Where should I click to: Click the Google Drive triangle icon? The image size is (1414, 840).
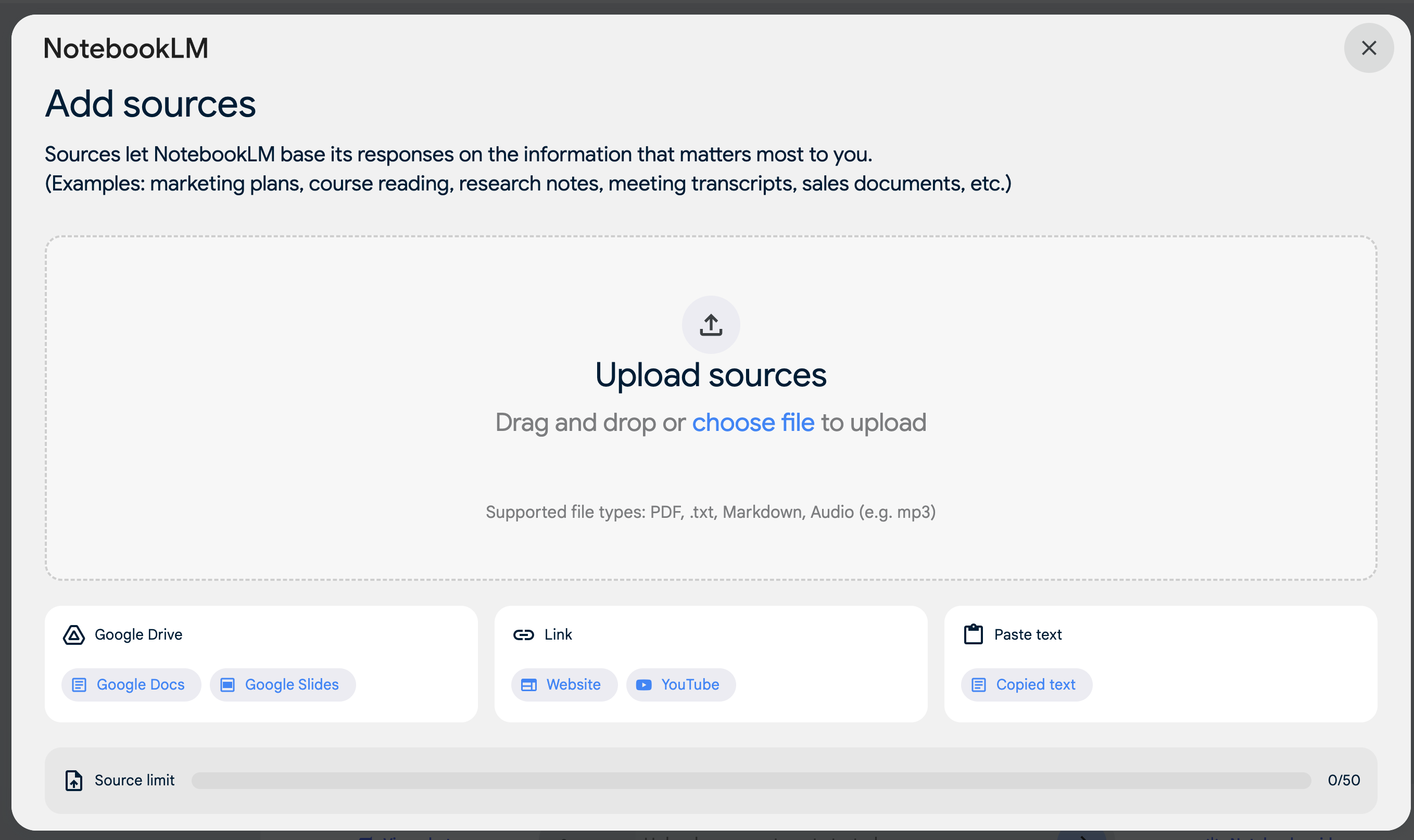[73, 634]
